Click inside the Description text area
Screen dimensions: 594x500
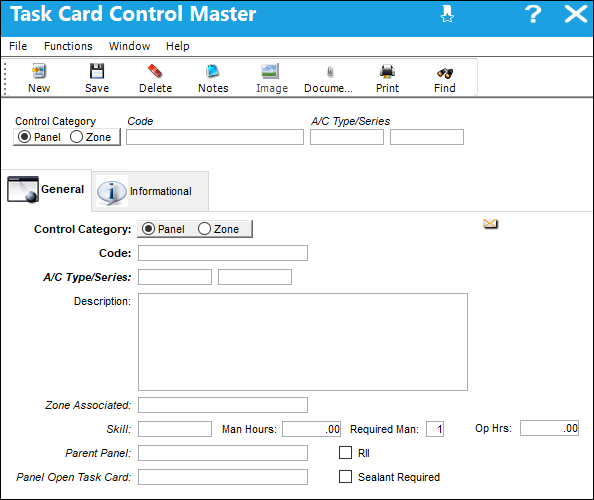point(303,342)
